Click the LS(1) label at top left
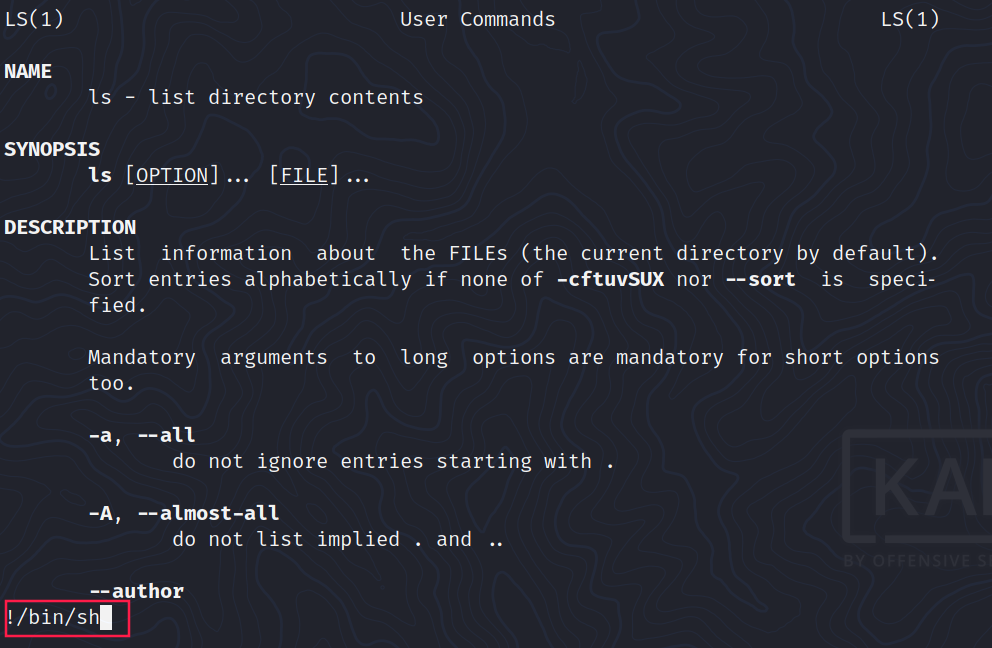Image resolution: width=992 pixels, height=648 pixels. pos(34,20)
